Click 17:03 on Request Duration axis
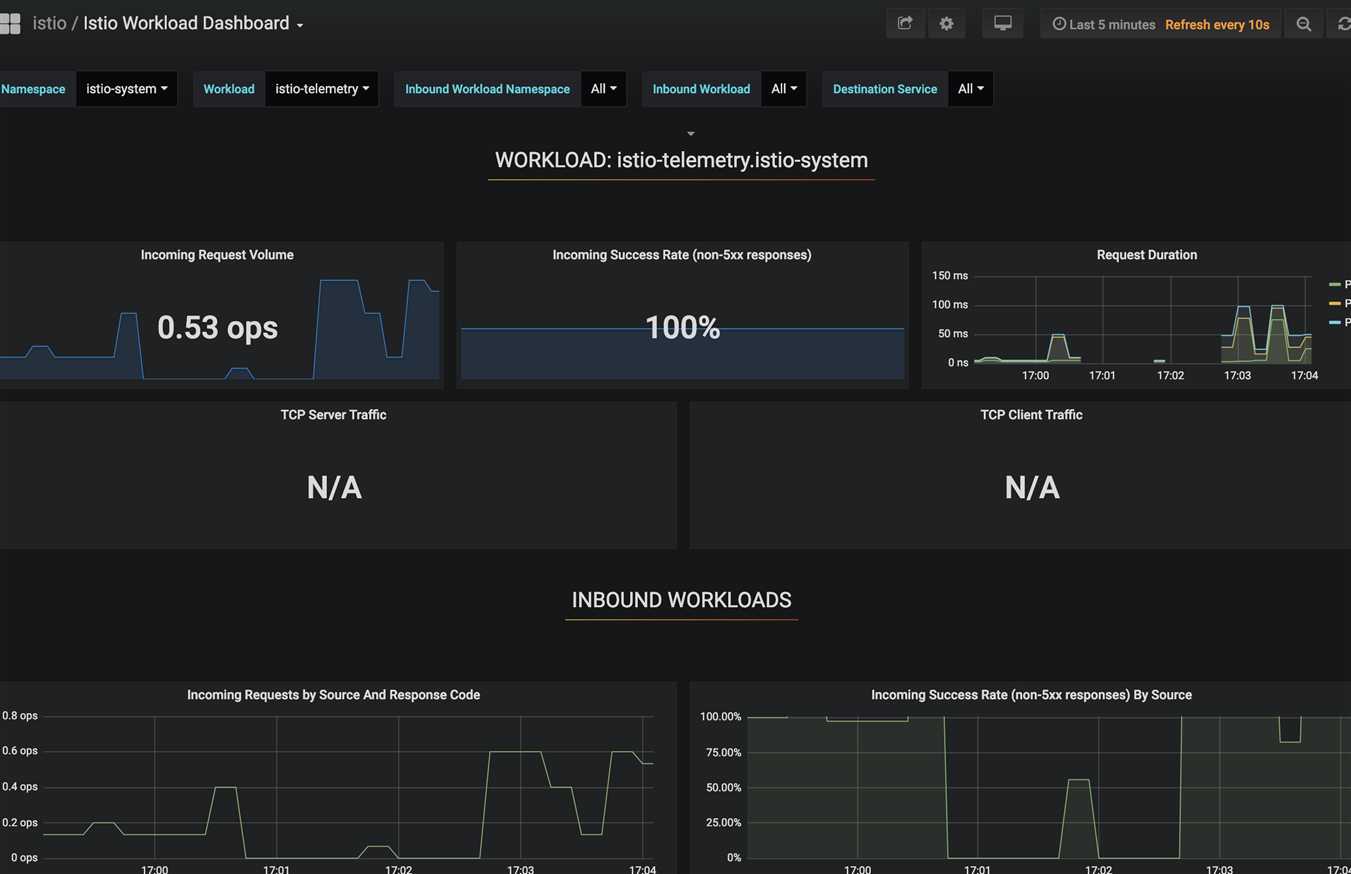The height and width of the screenshot is (874, 1351). click(x=1237, y=376)
